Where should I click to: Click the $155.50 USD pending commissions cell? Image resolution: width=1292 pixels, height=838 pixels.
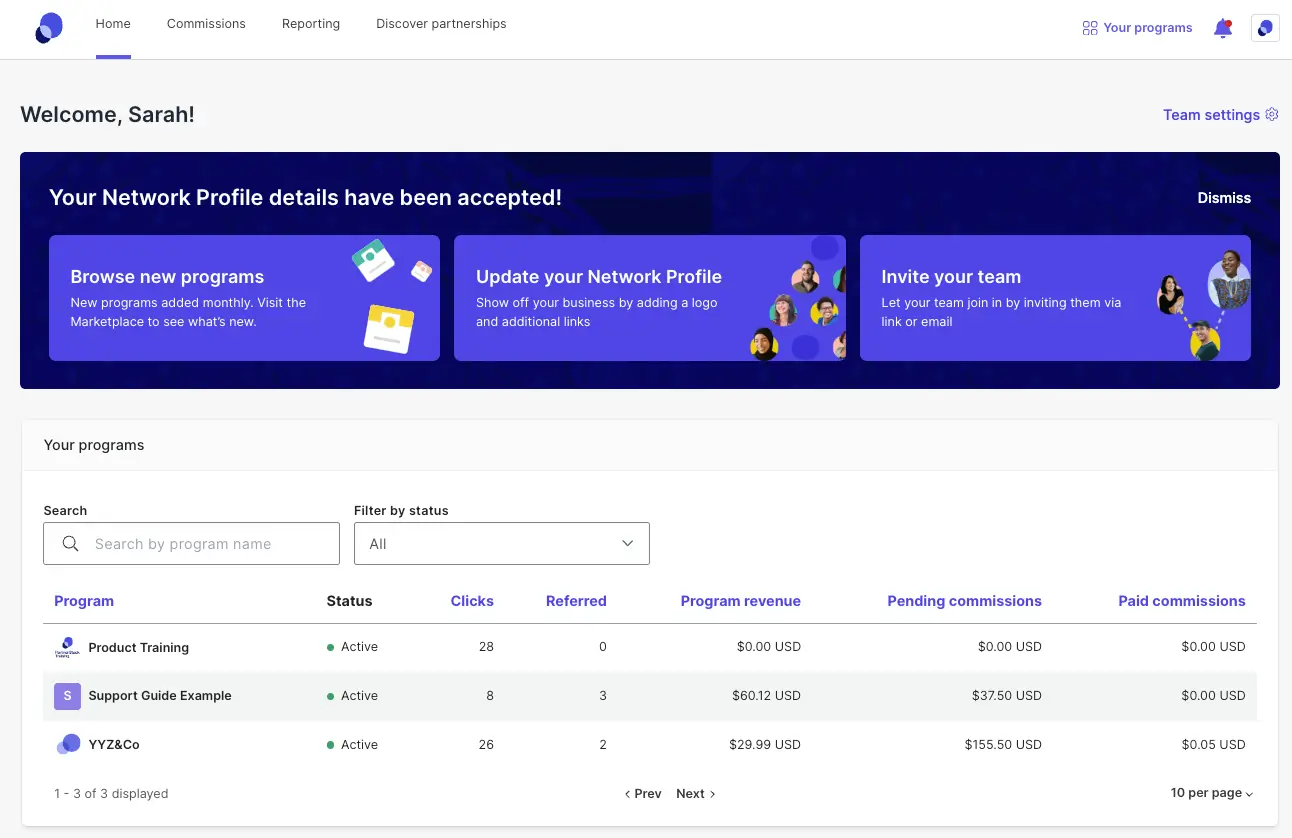coord(1003,745)
